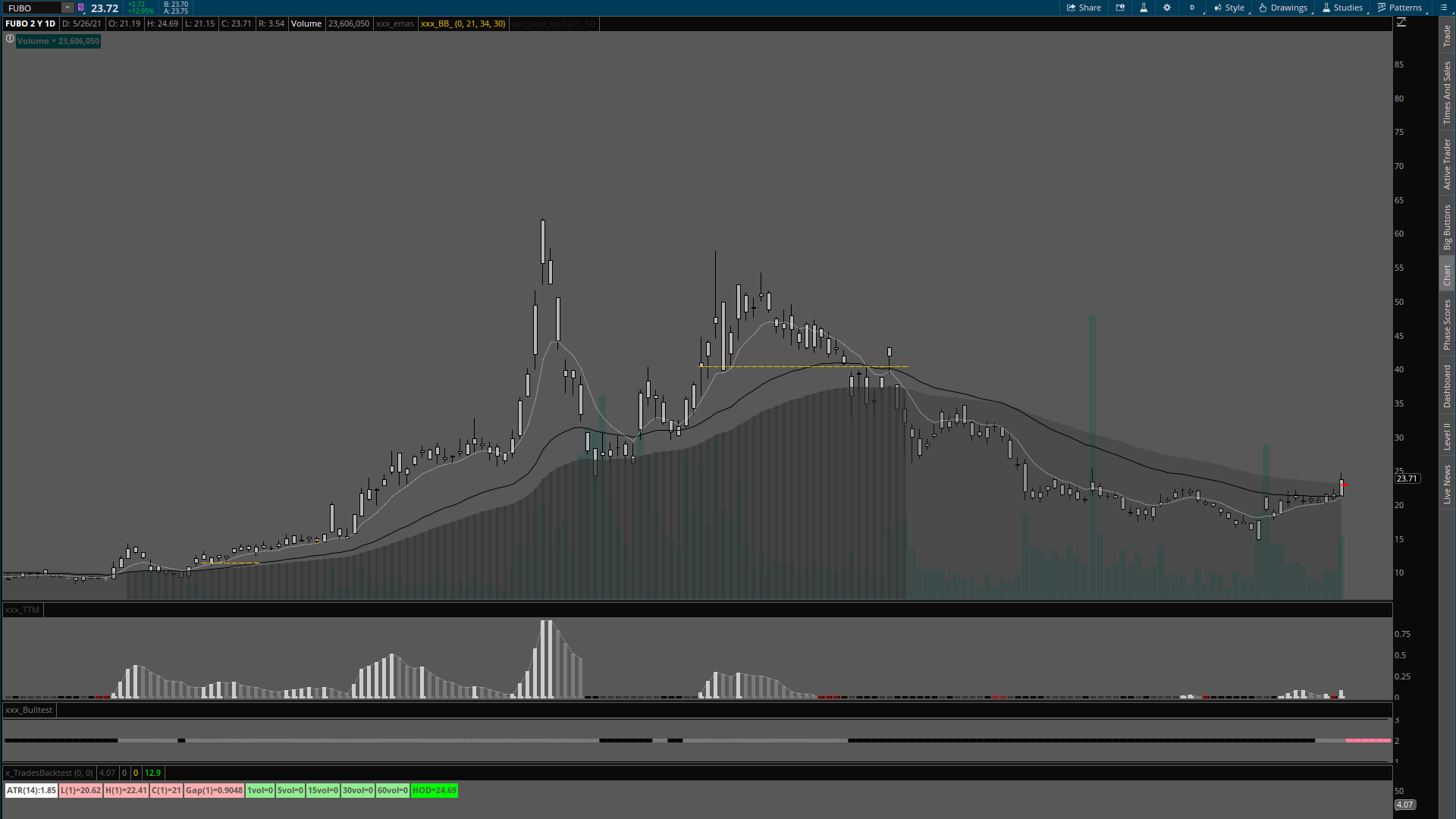Viewport: 1456px width, 819px height.
Task: Click the FUBO symbol input field
Action: 32,8
